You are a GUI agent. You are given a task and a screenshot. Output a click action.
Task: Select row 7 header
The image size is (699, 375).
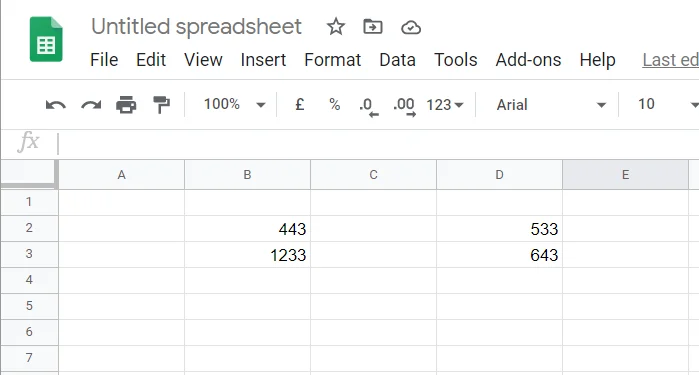coord(29,358)
